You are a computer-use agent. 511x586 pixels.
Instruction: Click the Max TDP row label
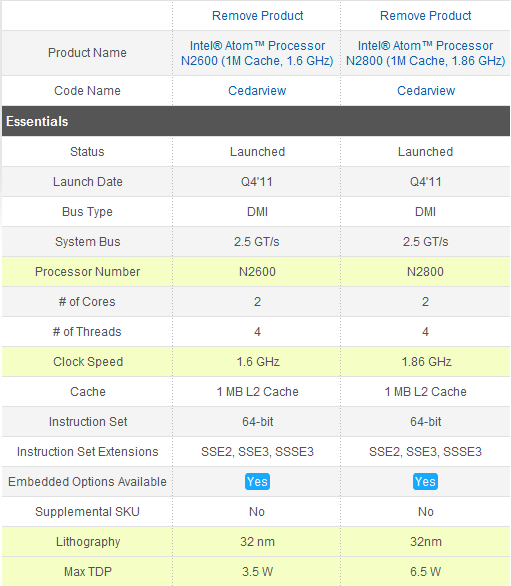88,572
